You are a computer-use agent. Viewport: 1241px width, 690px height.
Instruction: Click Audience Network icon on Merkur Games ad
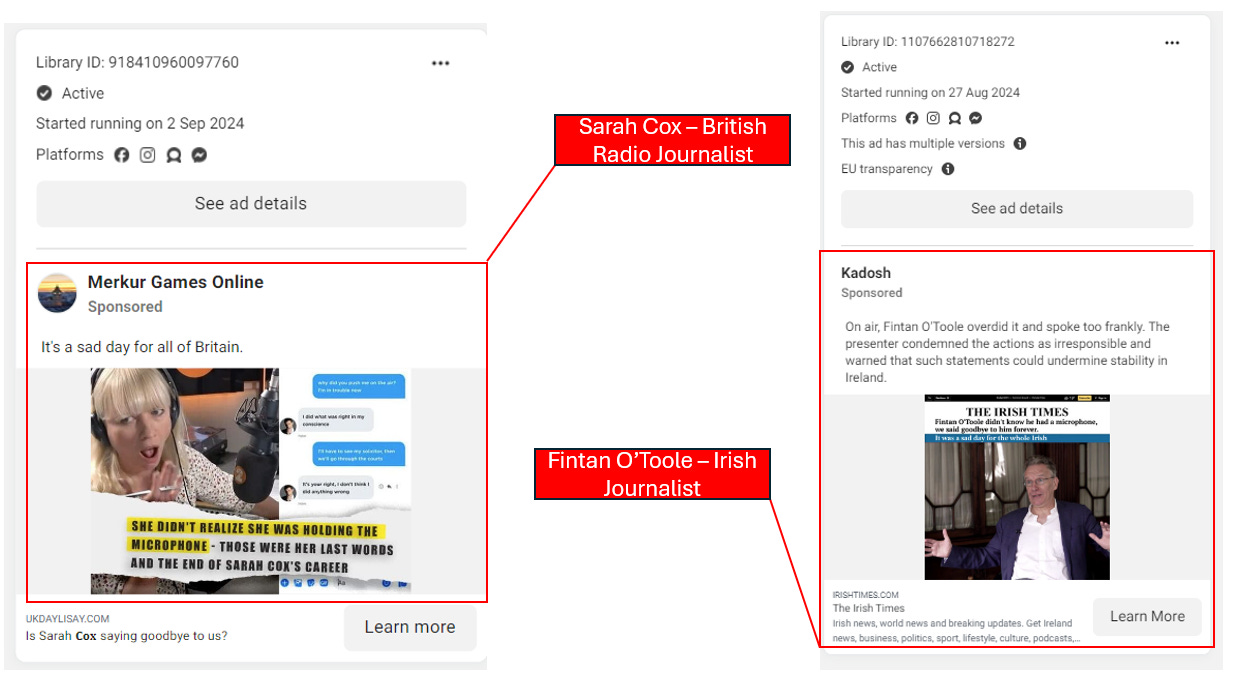[174, 155]
